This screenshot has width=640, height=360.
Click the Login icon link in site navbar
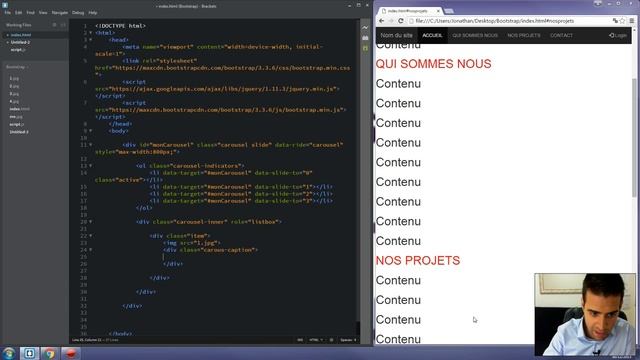click(x=618, y=36)
